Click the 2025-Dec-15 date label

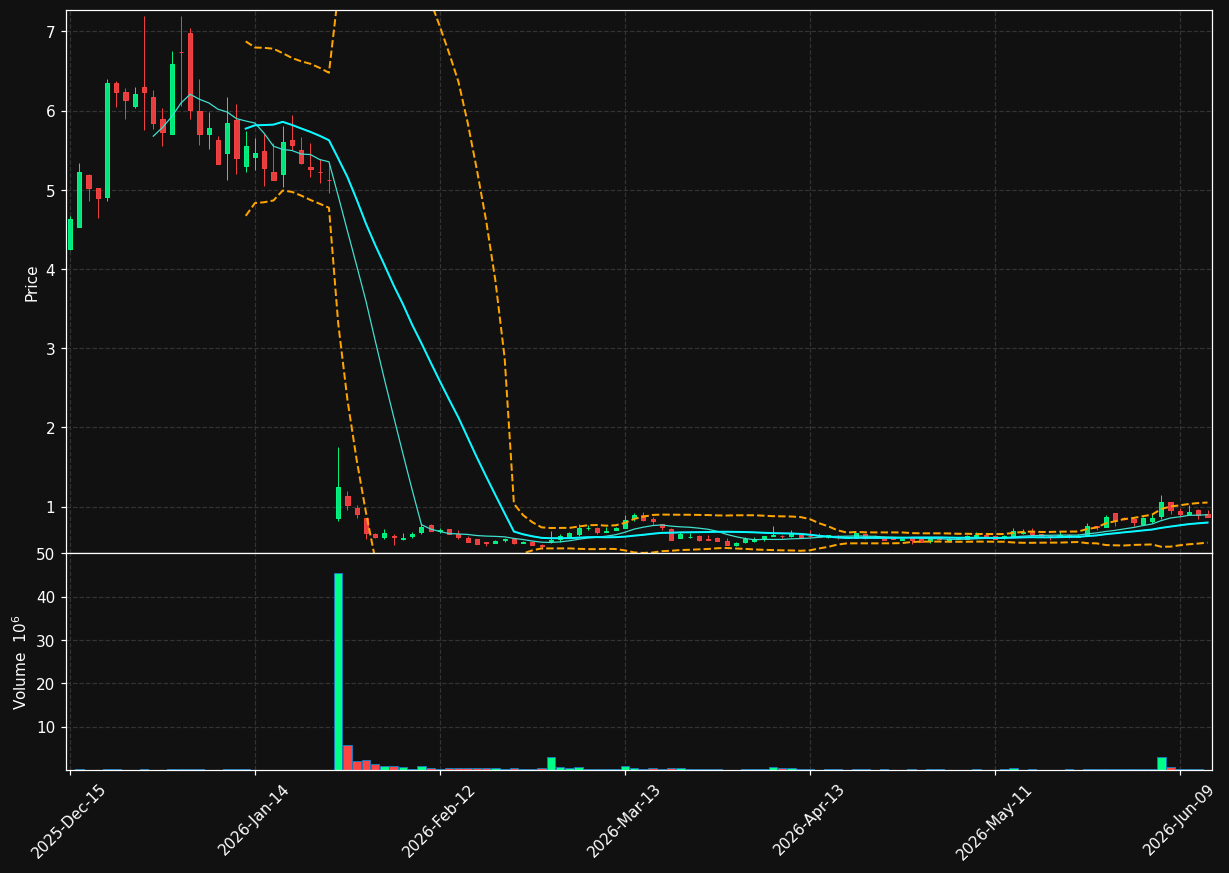pos(69,822)
